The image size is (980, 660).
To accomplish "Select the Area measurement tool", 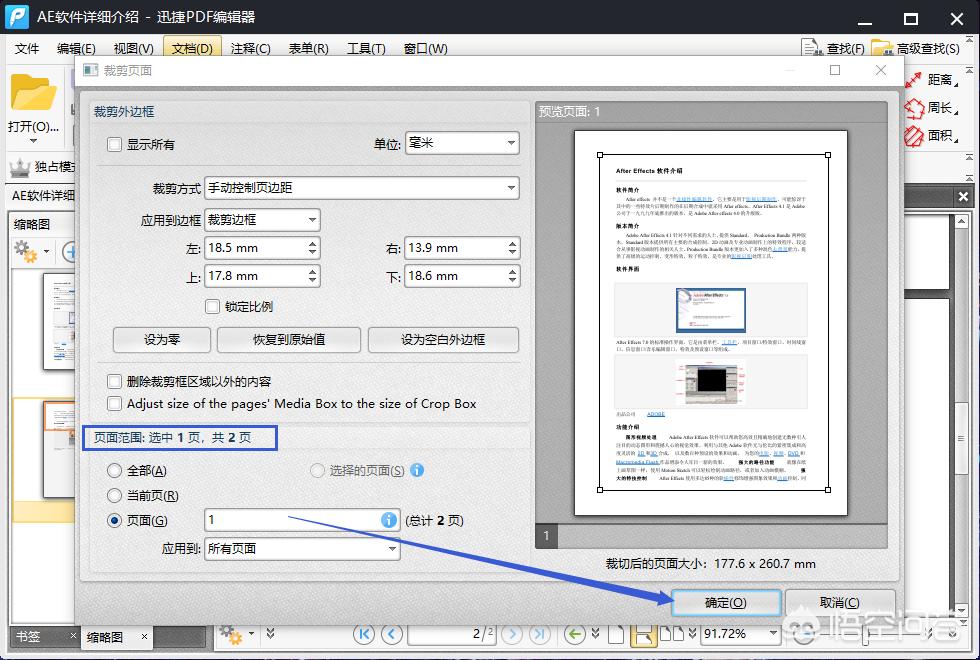I will tap(914, 135).
